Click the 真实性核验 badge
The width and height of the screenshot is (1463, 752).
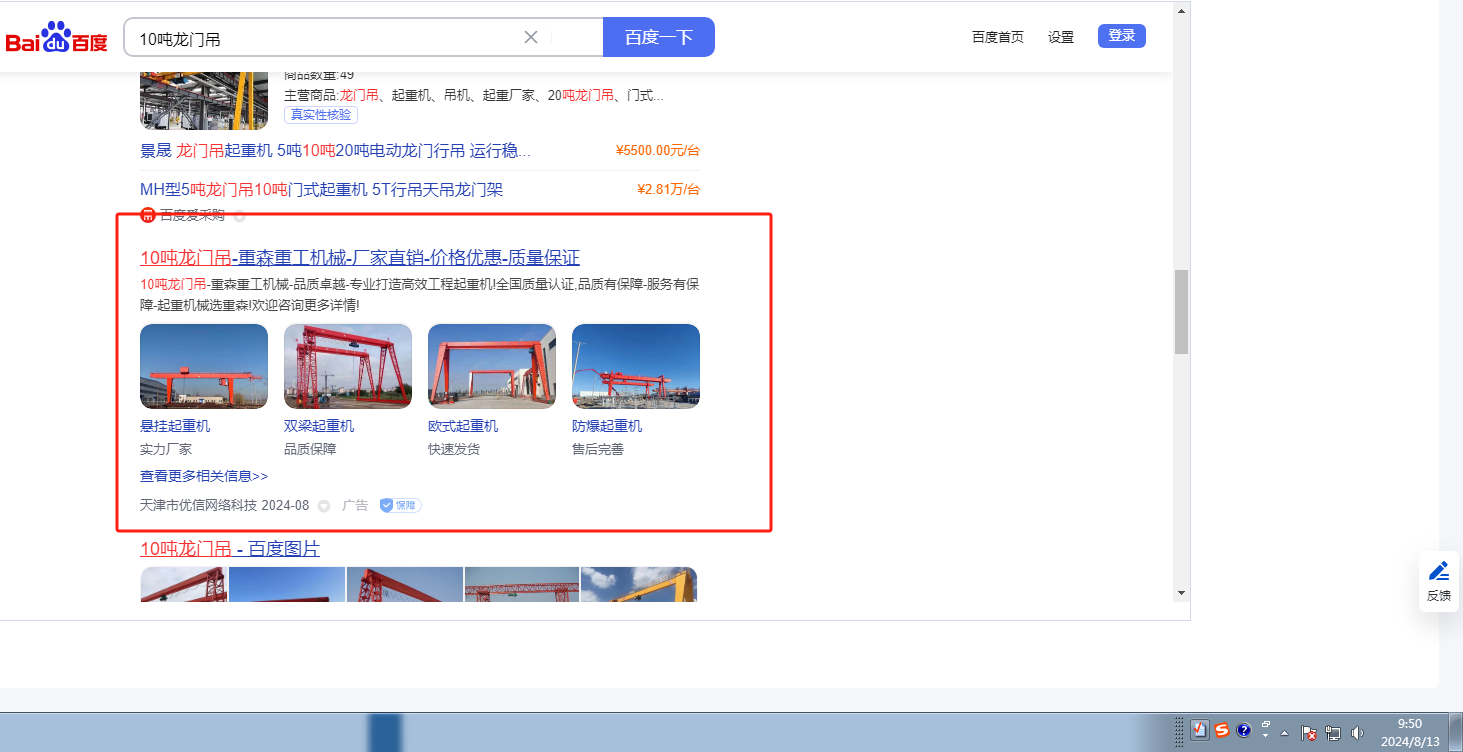(321, 115)
